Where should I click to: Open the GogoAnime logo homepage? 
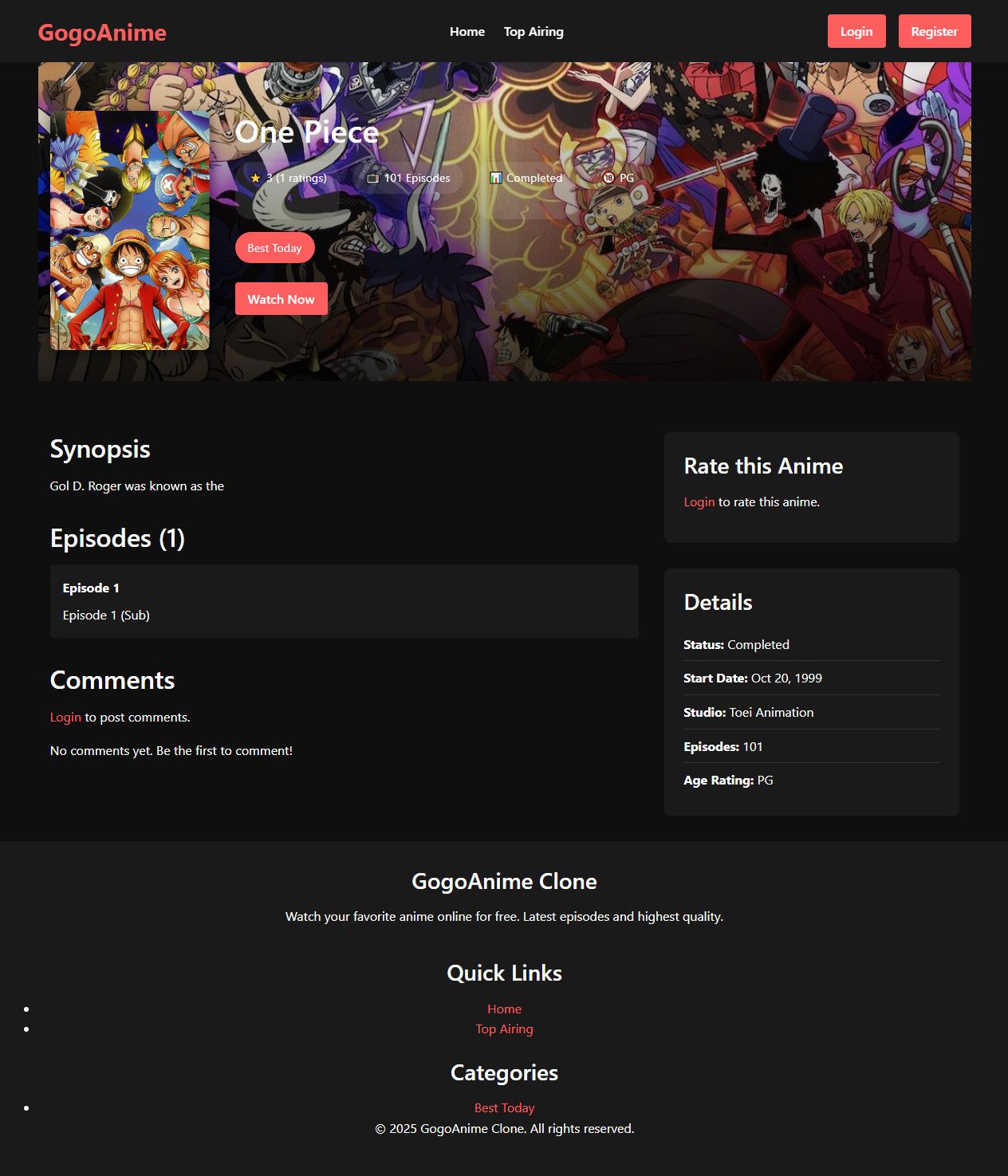(x=102, y=32)
